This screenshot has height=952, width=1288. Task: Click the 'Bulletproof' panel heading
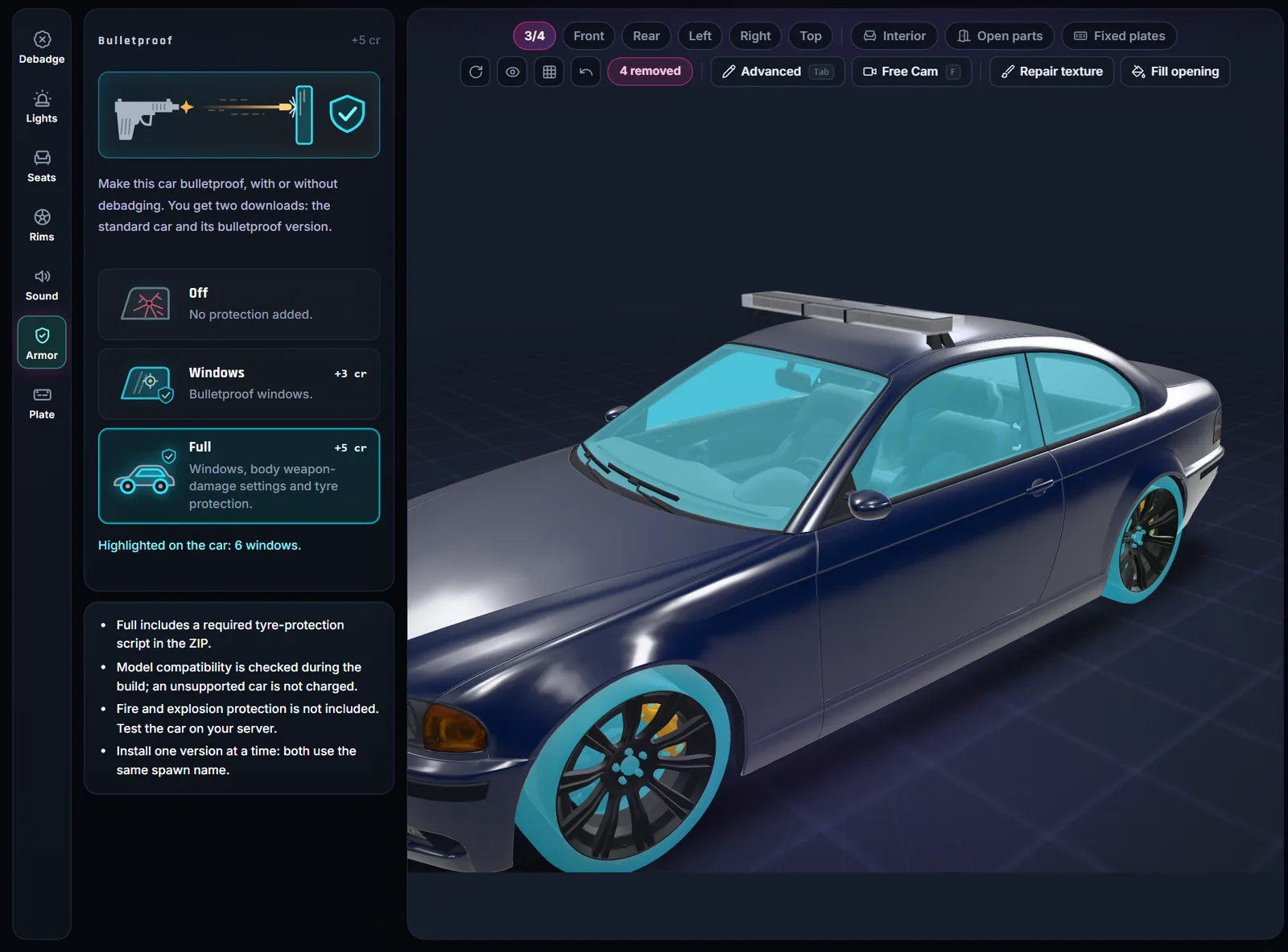point(135,40)
